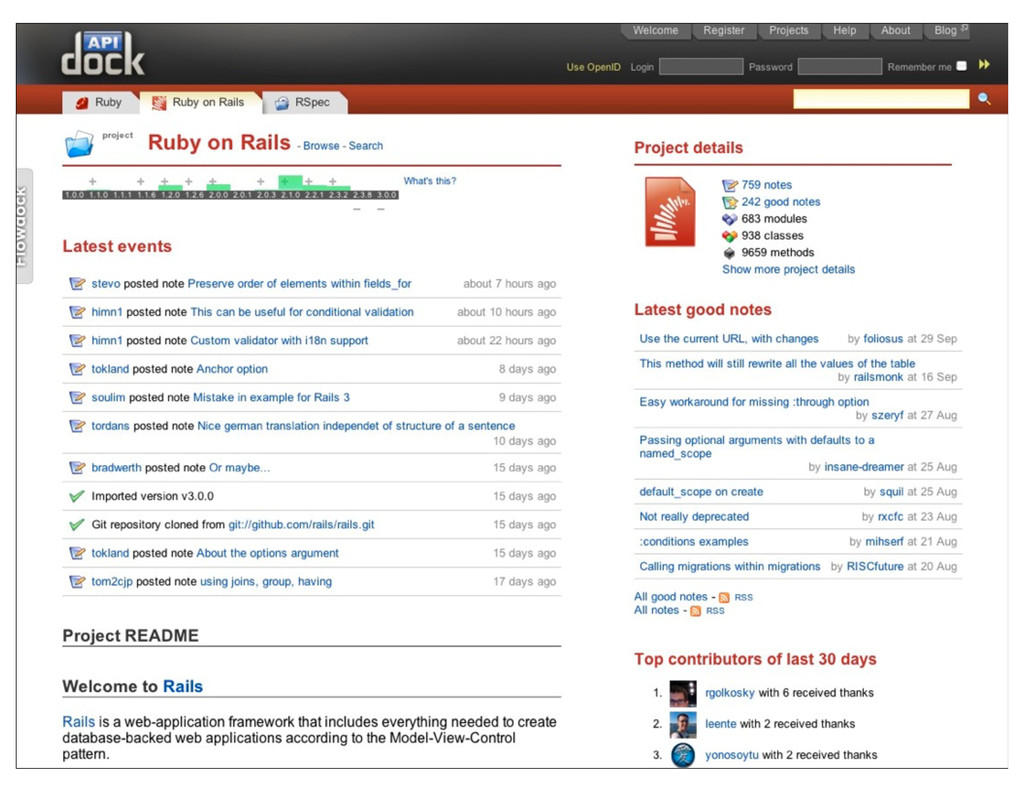Open the Help menu item

pyautogui.click(x=844, y=31)
